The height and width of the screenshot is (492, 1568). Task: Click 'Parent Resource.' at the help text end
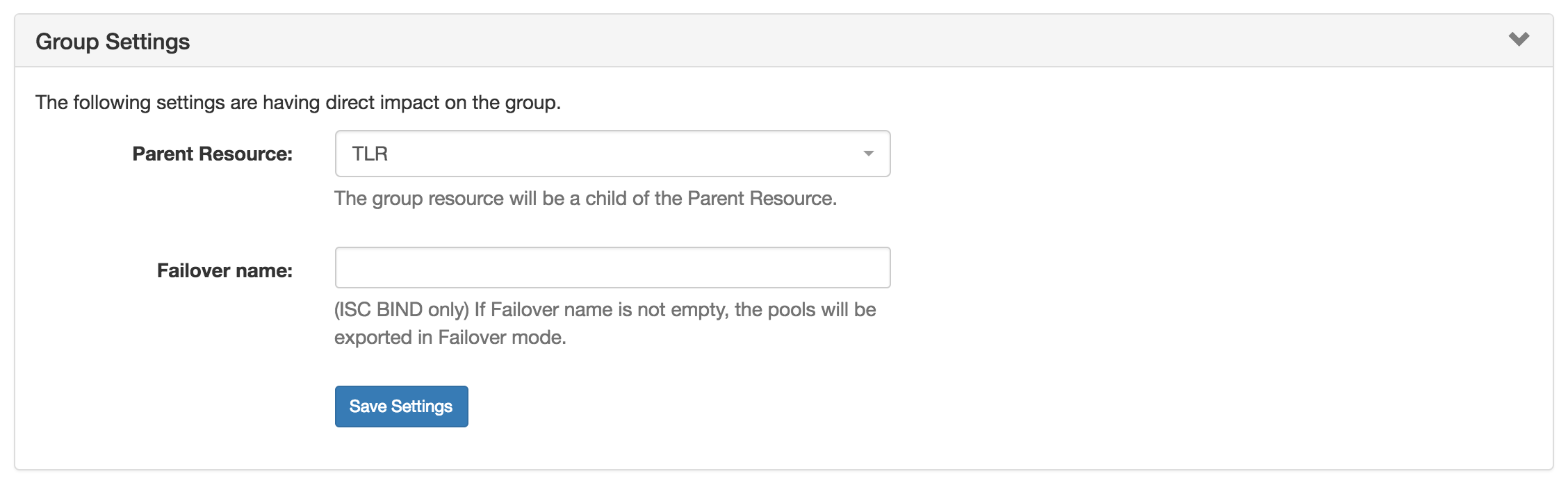762,199
